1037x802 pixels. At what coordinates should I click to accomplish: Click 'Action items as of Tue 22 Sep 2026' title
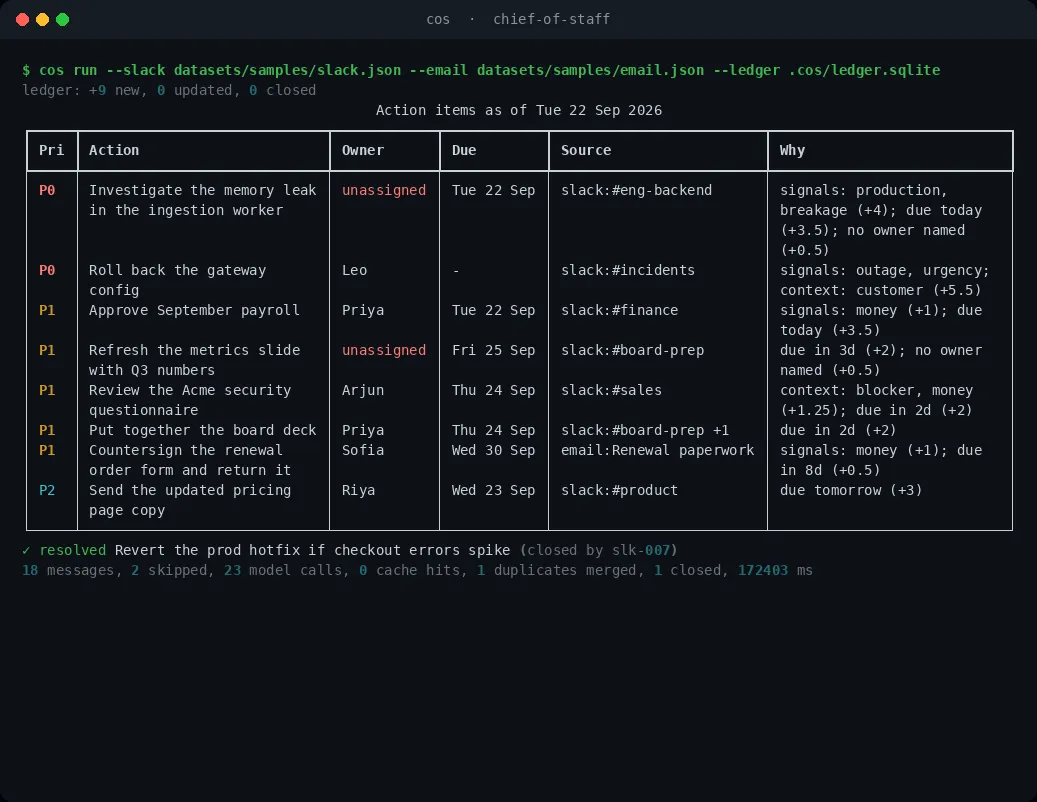(518, 110)
